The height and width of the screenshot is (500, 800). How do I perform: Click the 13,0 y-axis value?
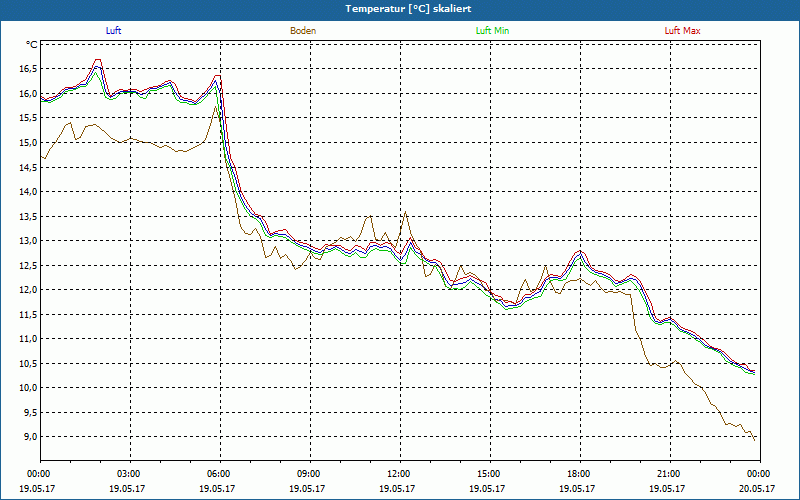point(28,241)
